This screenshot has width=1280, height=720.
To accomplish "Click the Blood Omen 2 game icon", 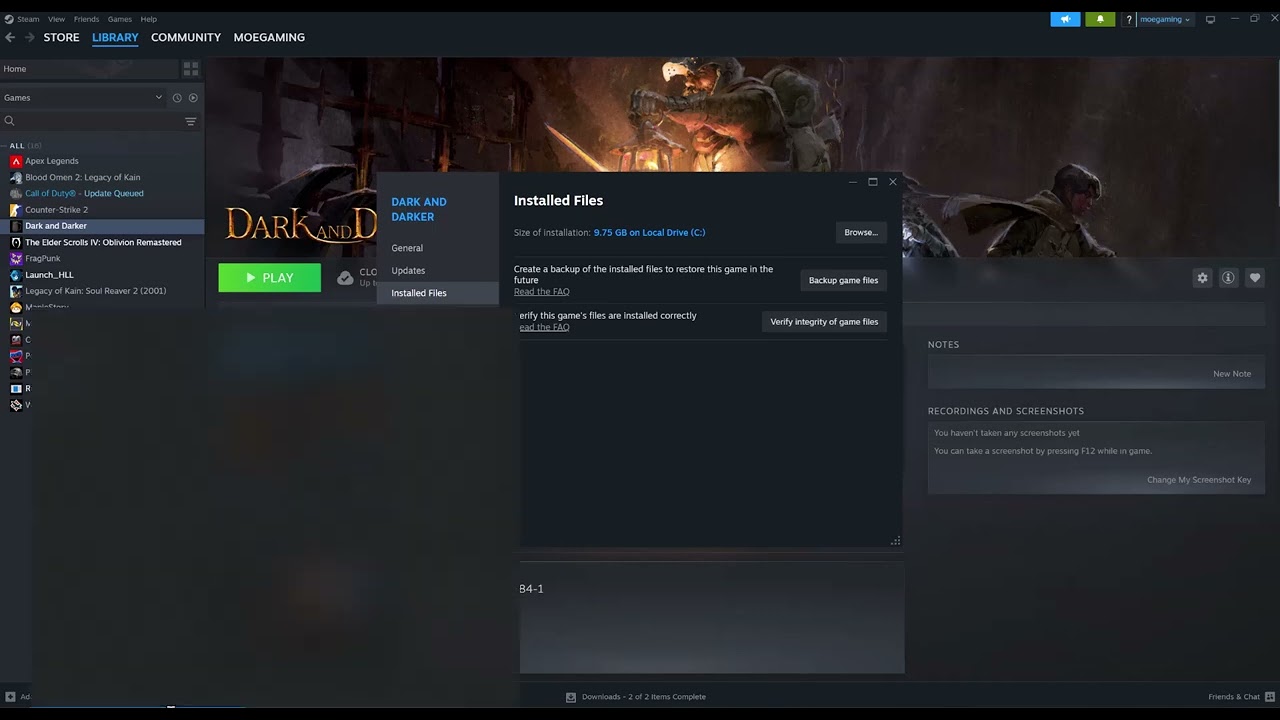I will tap(16, 177).
